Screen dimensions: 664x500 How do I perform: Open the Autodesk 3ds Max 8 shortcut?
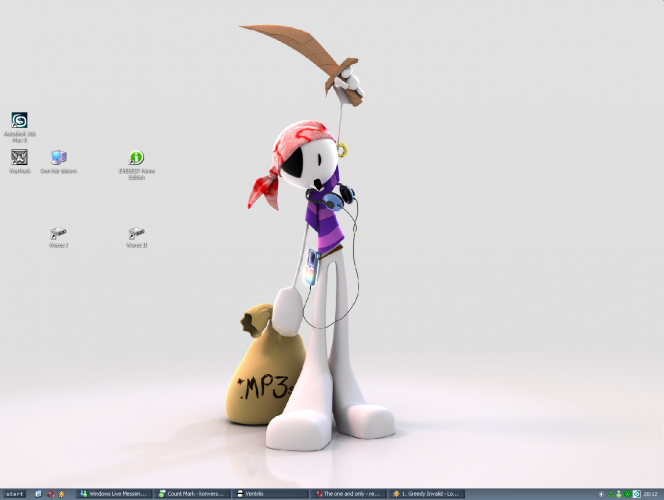point(19,121)
